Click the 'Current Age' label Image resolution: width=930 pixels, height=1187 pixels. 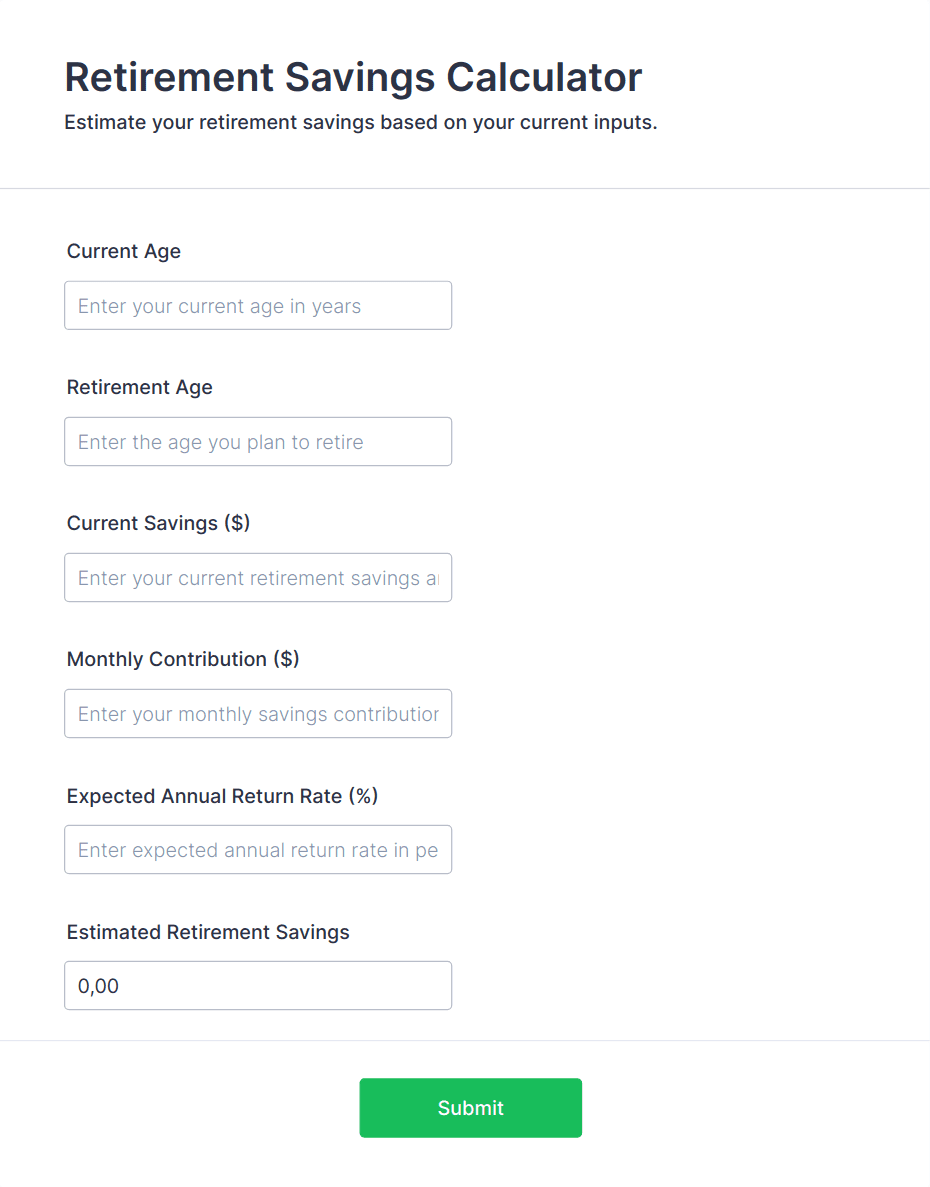click(124, 251)
